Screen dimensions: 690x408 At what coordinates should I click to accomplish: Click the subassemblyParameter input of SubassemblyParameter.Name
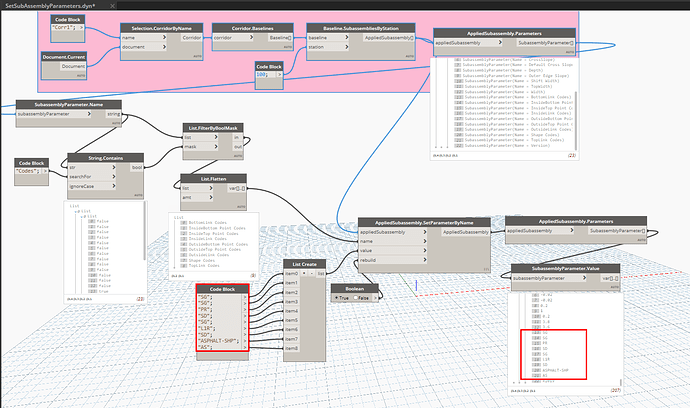[54, 114]
